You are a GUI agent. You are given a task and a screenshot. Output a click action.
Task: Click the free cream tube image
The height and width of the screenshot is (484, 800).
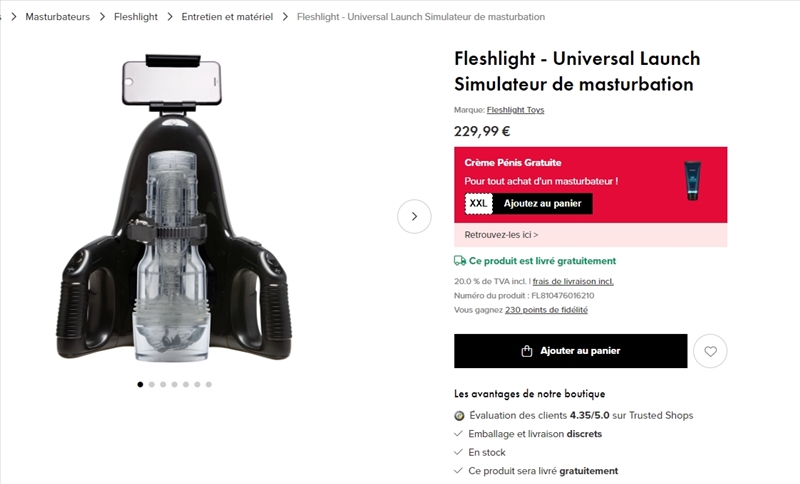tap(692, 181)
